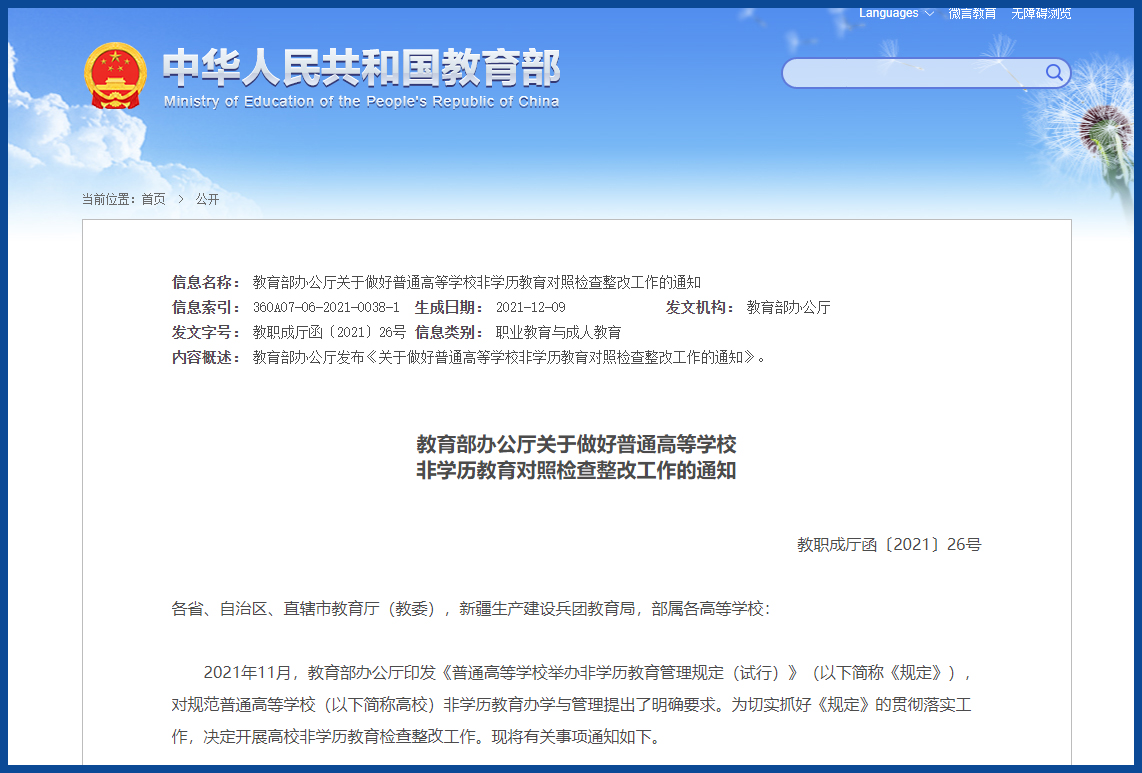Click the generation date 2021-12-09
Image resolution: width=1142 pixels, height=773 pixels.
tap(530, 307)
